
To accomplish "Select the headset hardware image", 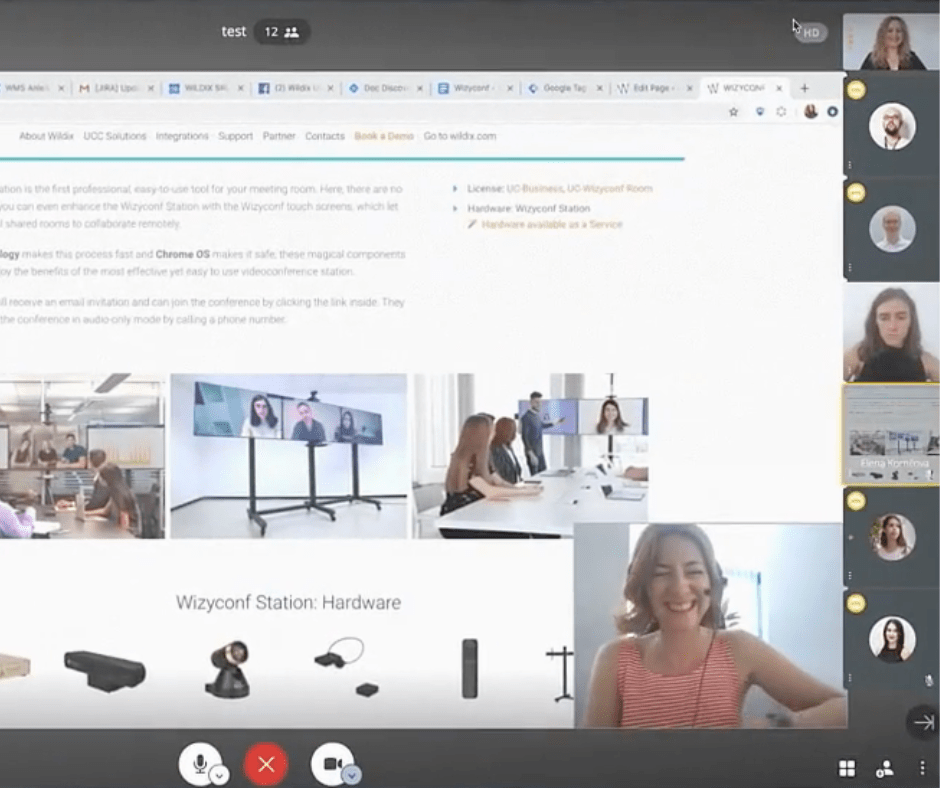I will 347,667.
